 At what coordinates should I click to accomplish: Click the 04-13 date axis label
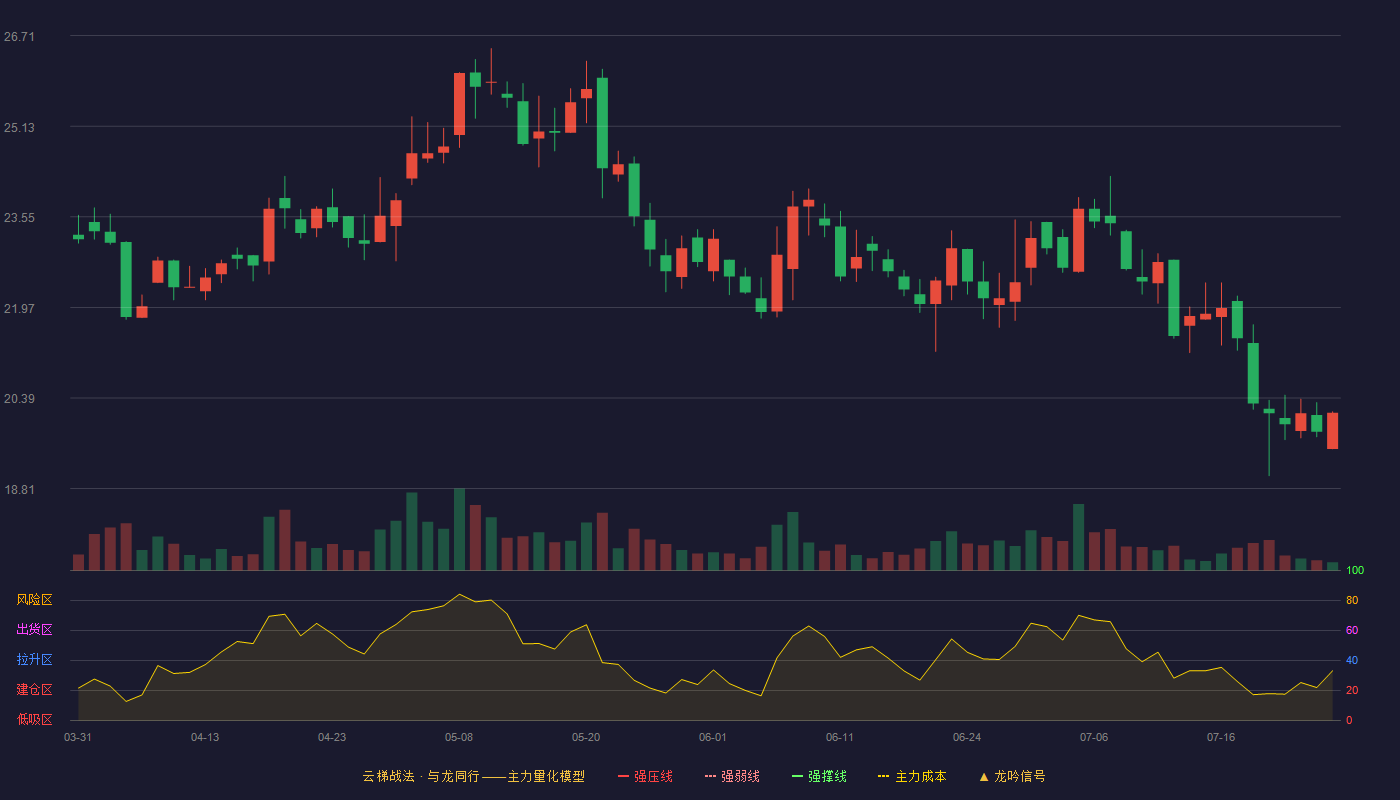(x=205, y=737)
